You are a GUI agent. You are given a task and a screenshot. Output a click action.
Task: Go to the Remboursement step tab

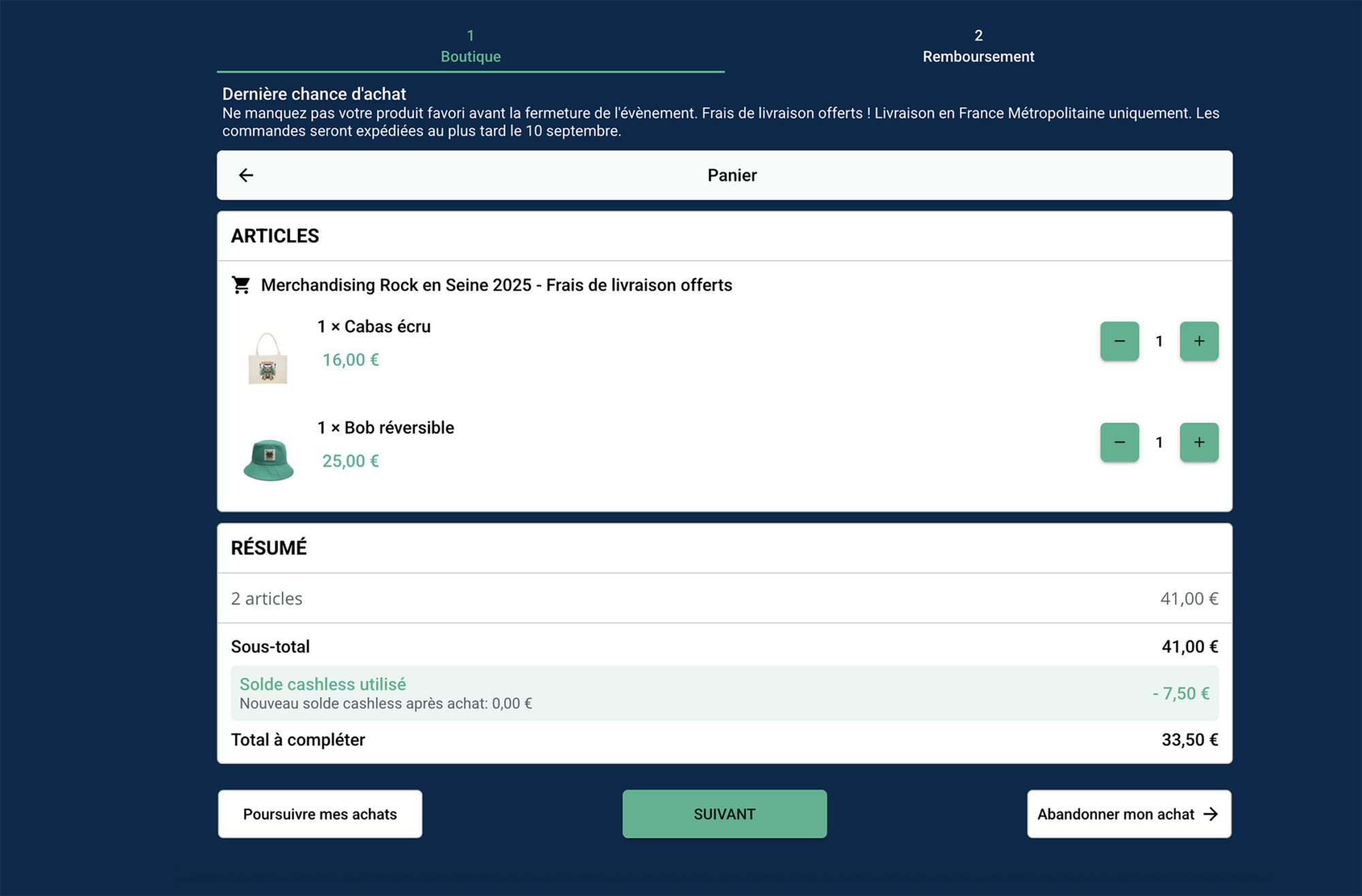pos(978,46)
